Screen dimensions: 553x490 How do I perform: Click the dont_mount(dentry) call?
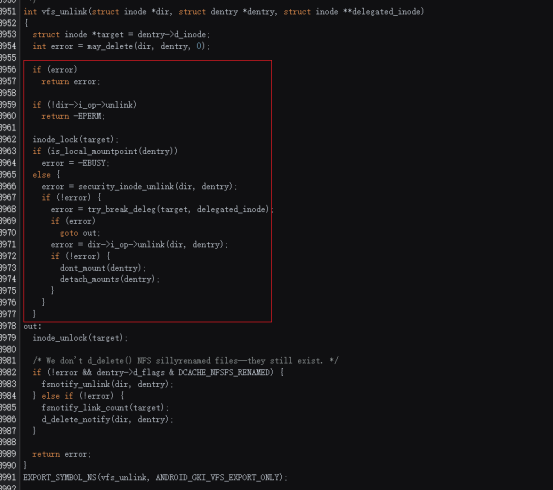(x=101, y=268)
